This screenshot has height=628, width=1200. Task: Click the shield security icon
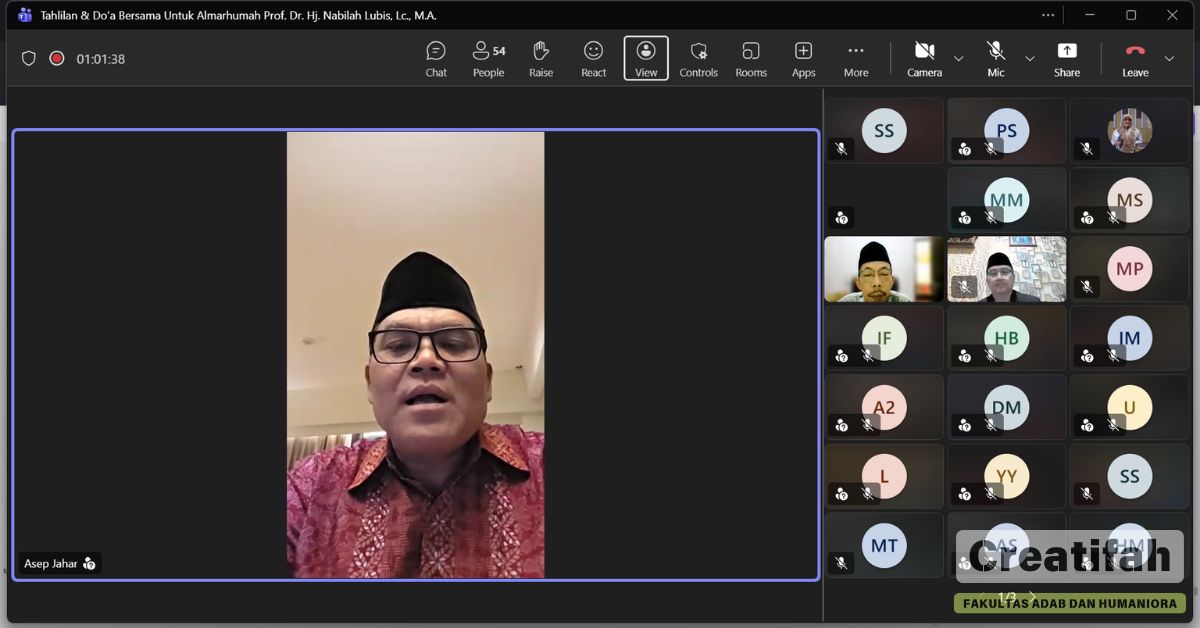tap(29, 59)
